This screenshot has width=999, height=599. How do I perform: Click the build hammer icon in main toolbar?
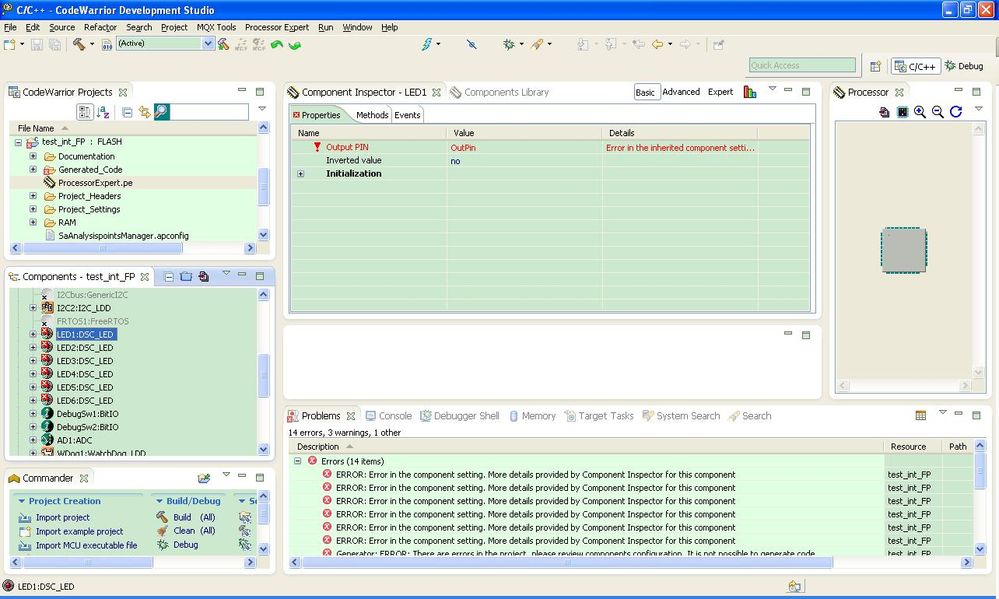click(78, 44)
